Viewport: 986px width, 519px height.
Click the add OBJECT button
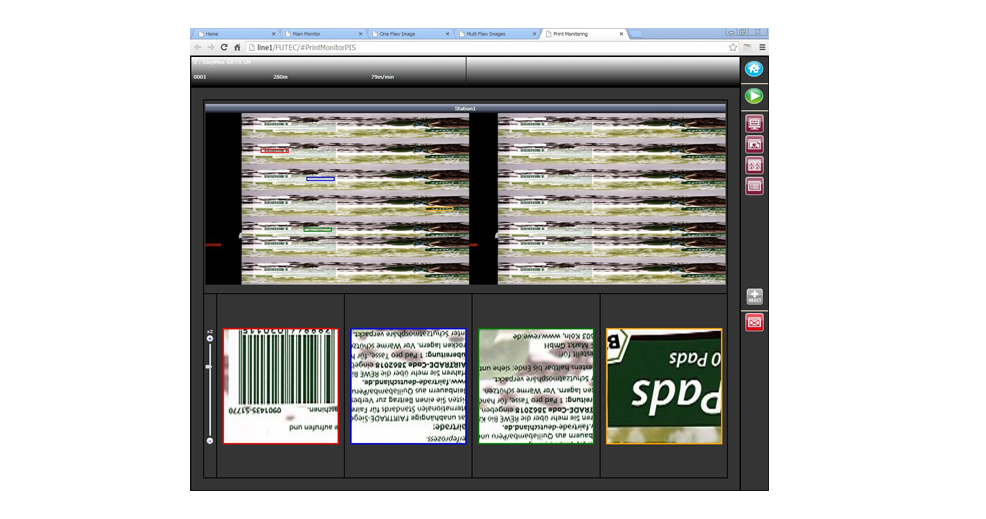(755, 296)
